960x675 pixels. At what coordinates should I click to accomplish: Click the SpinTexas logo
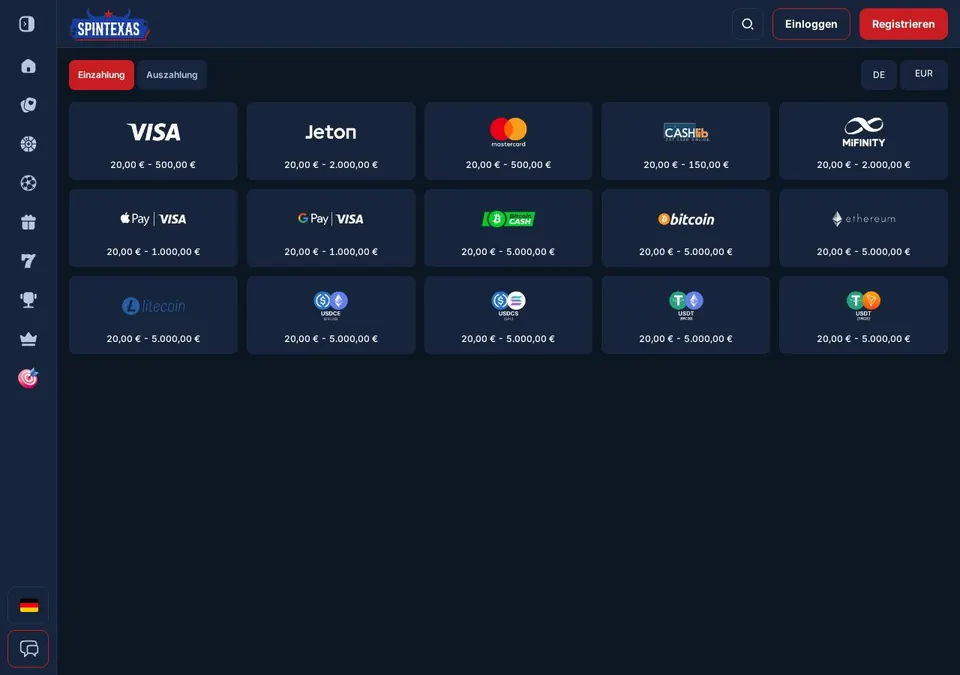pyautogui.click(x=110, y=25)
